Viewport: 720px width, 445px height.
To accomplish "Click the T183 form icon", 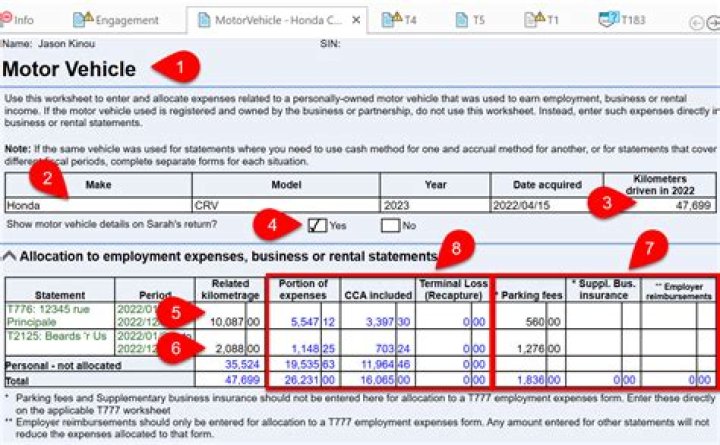I will click(x=606, y=19).
